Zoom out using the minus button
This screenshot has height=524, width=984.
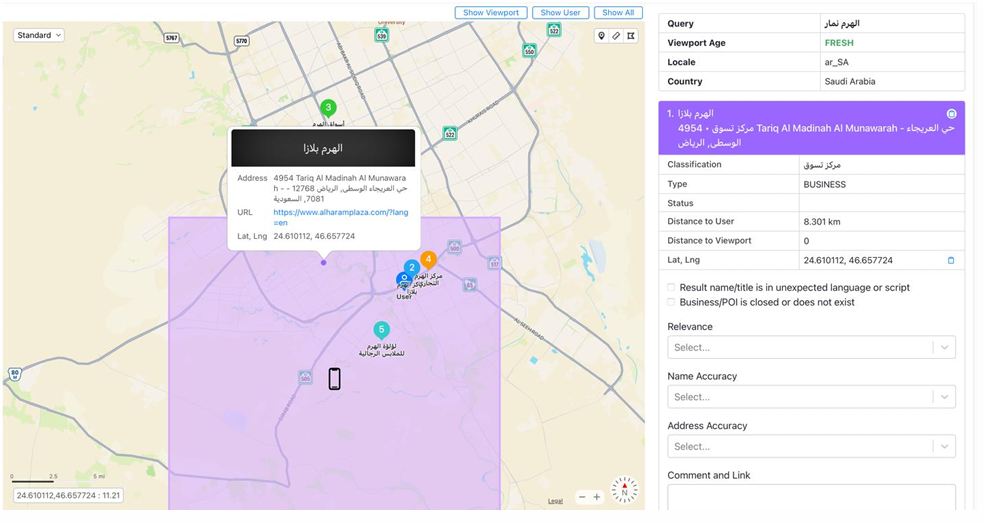coord(582,496)
